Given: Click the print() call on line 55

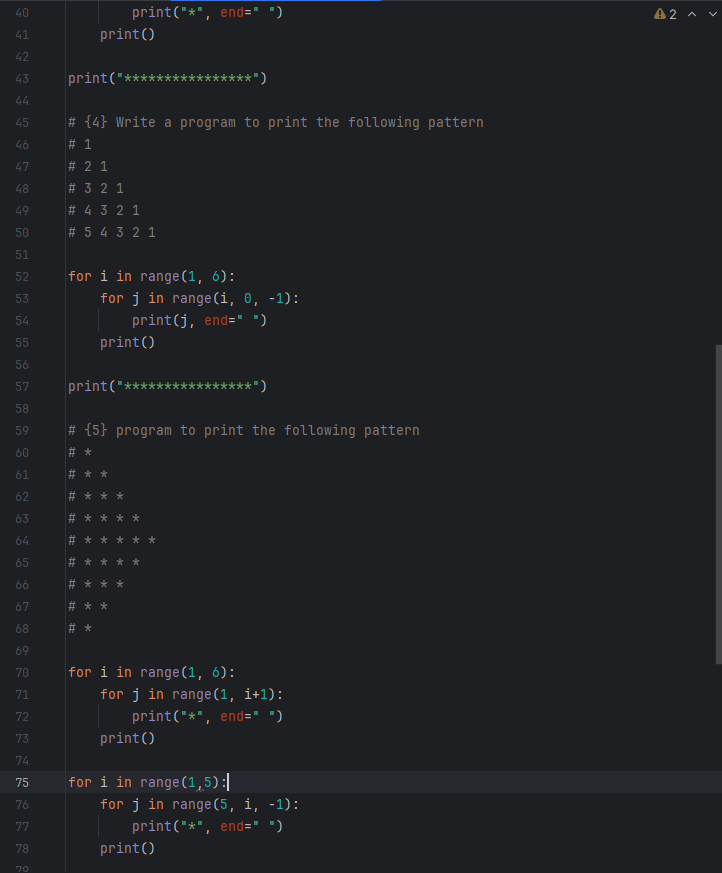Looking at the screenshot, I should (127, 342).
